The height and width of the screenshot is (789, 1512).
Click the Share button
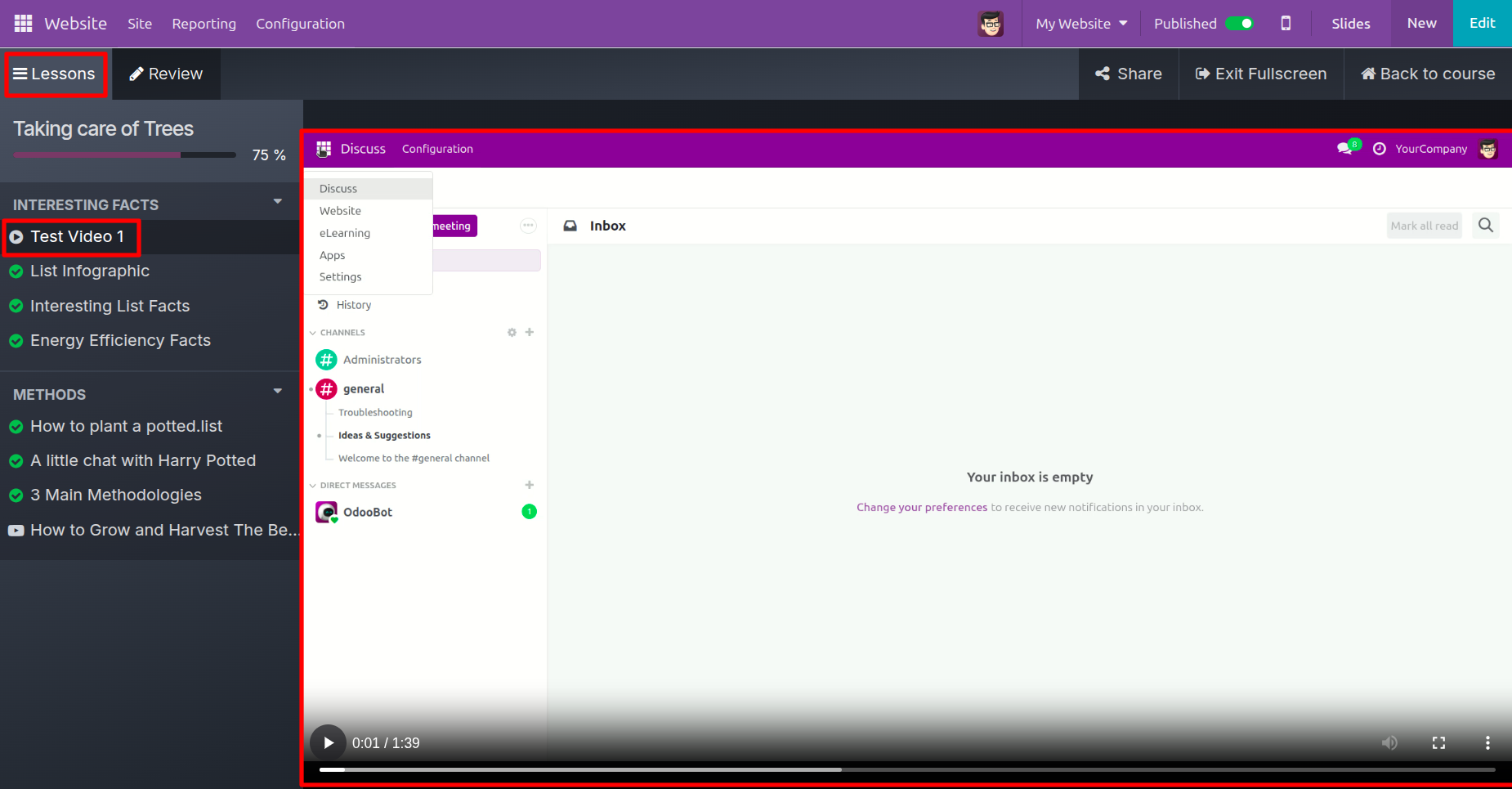(x=1129, y=74)
